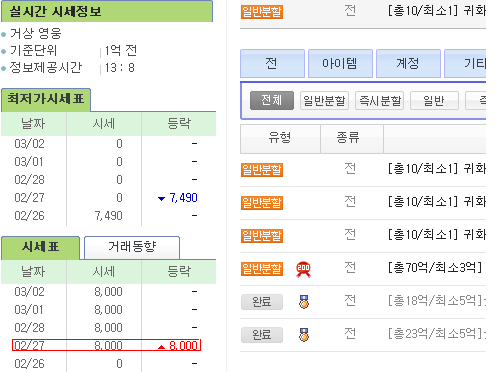This screenshot has height=372, width=499.
Task: Select the 일반 filter button
Action: coord(434,100)
